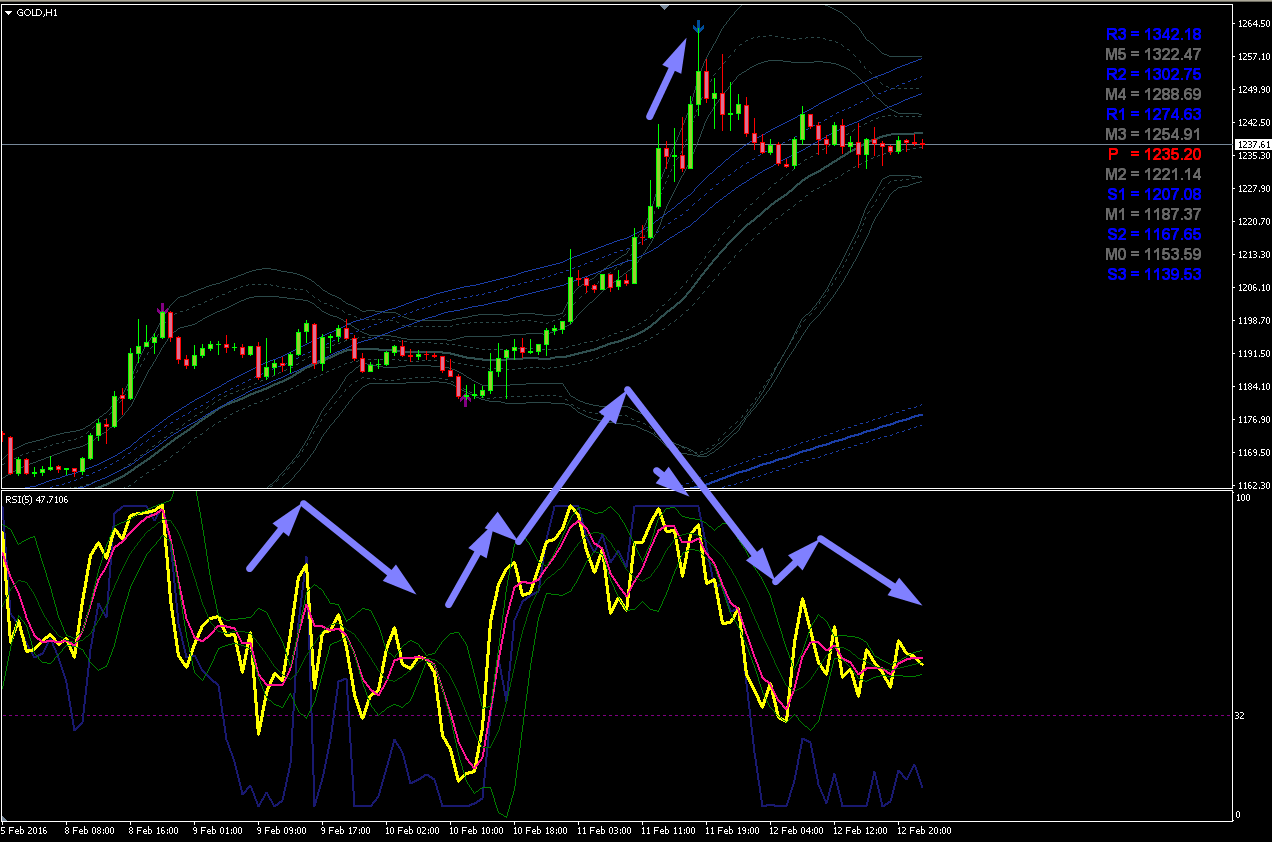This screenshot has width=1272, height=842.
Task: Click the small purple arrow below the large peak
Action: 672,480
